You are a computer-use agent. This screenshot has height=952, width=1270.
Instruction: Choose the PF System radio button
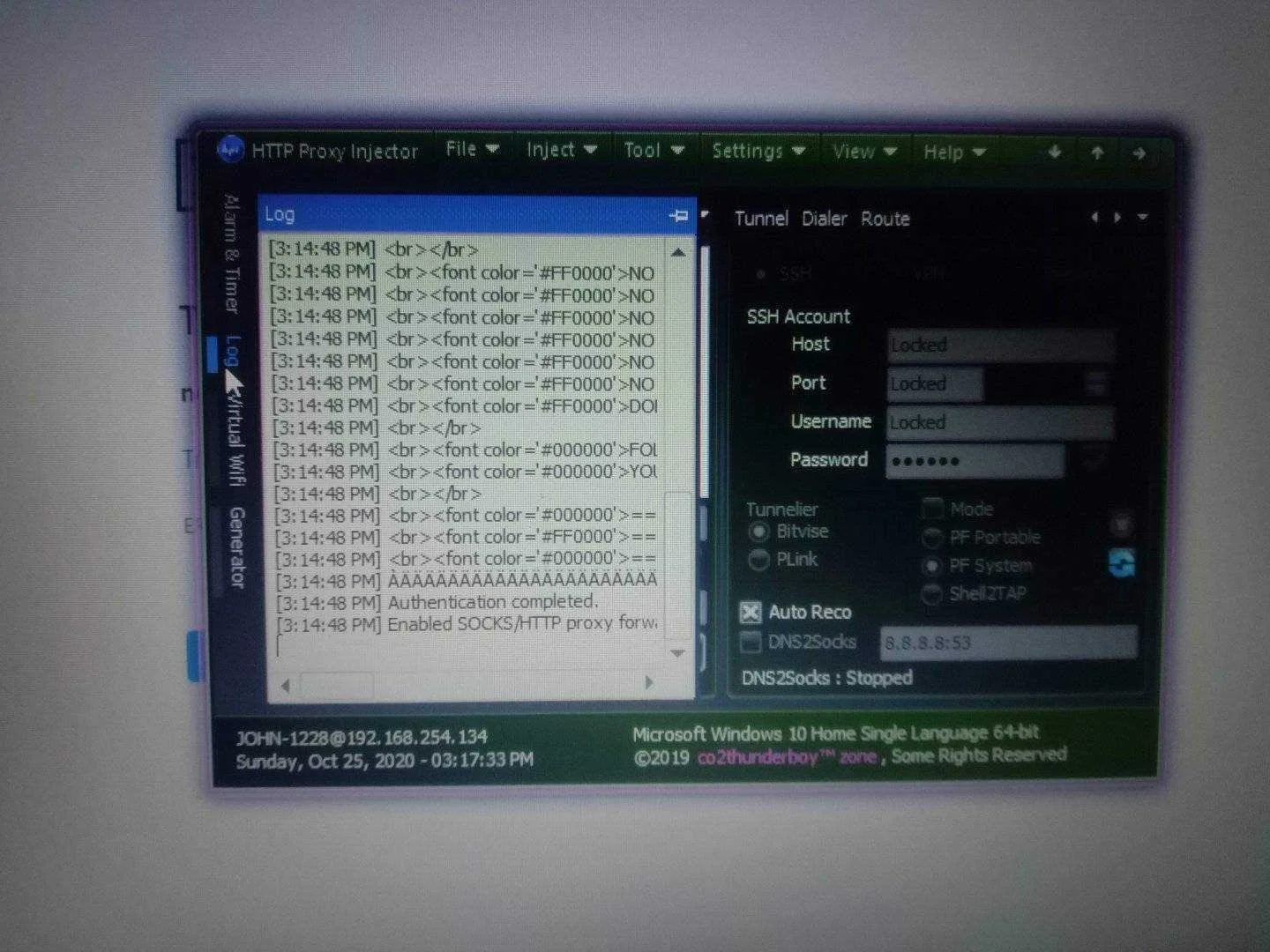[931, 566]
